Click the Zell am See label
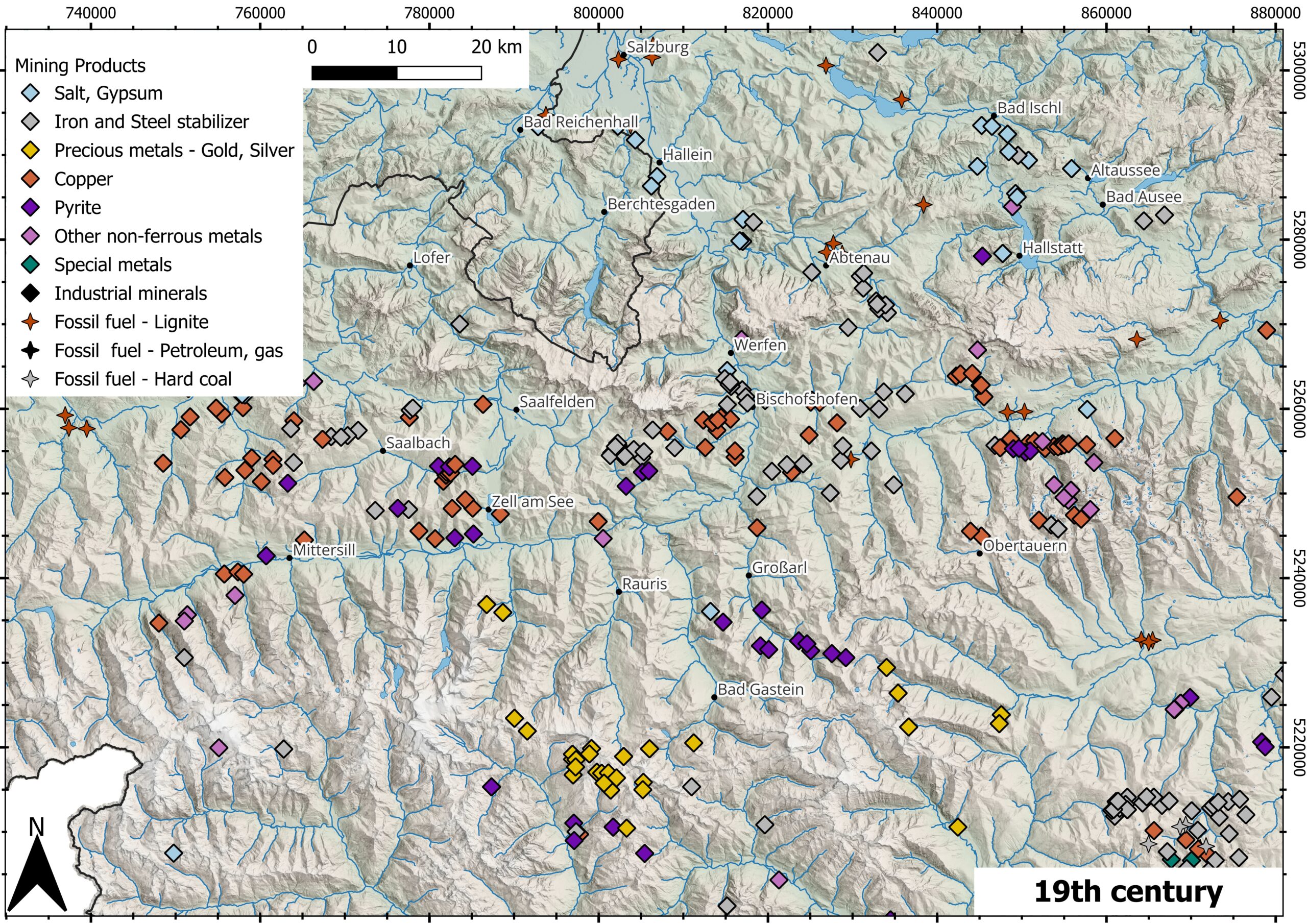 click(533, 502)
